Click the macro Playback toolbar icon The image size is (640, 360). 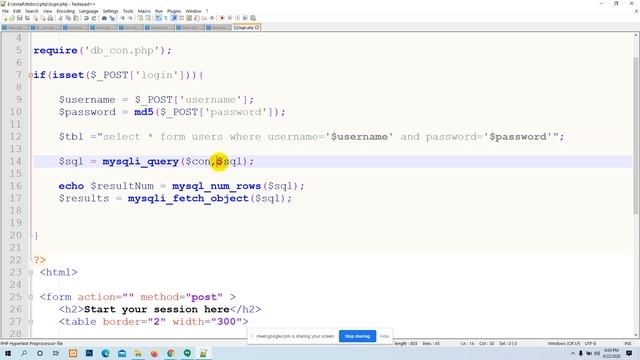click(237, 18)
